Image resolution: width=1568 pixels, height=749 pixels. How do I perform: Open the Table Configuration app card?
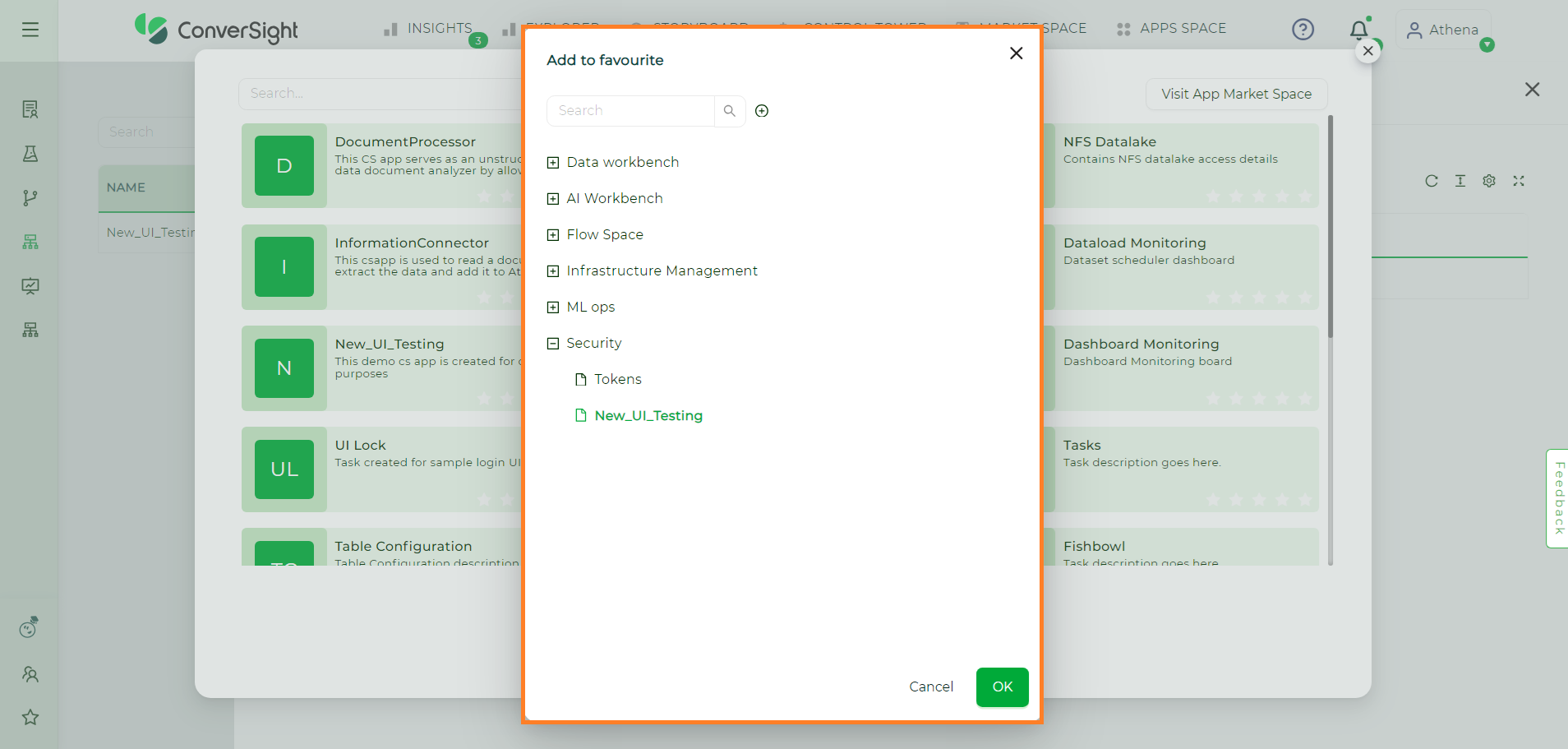383,547
